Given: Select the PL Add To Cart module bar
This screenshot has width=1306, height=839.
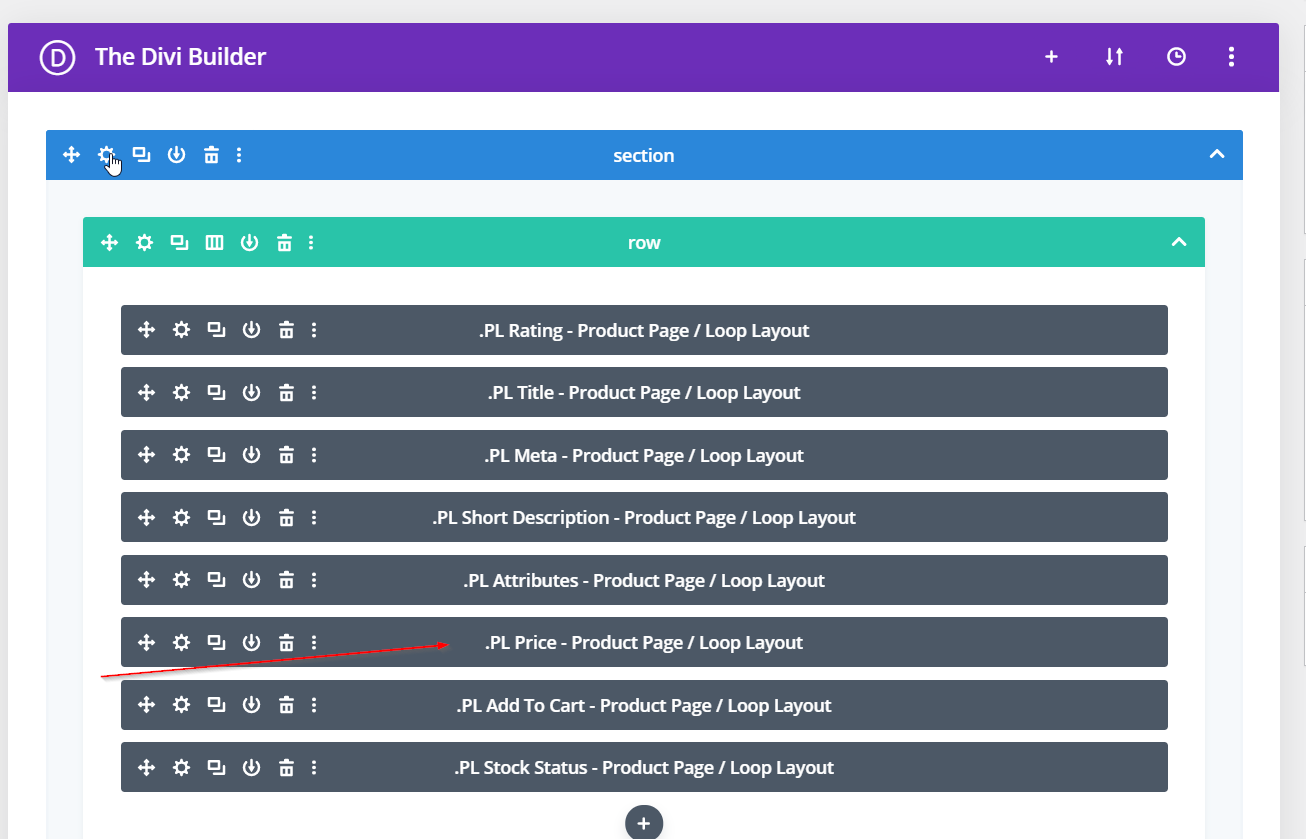Looking at the screenshot, I should coord(644,705).
